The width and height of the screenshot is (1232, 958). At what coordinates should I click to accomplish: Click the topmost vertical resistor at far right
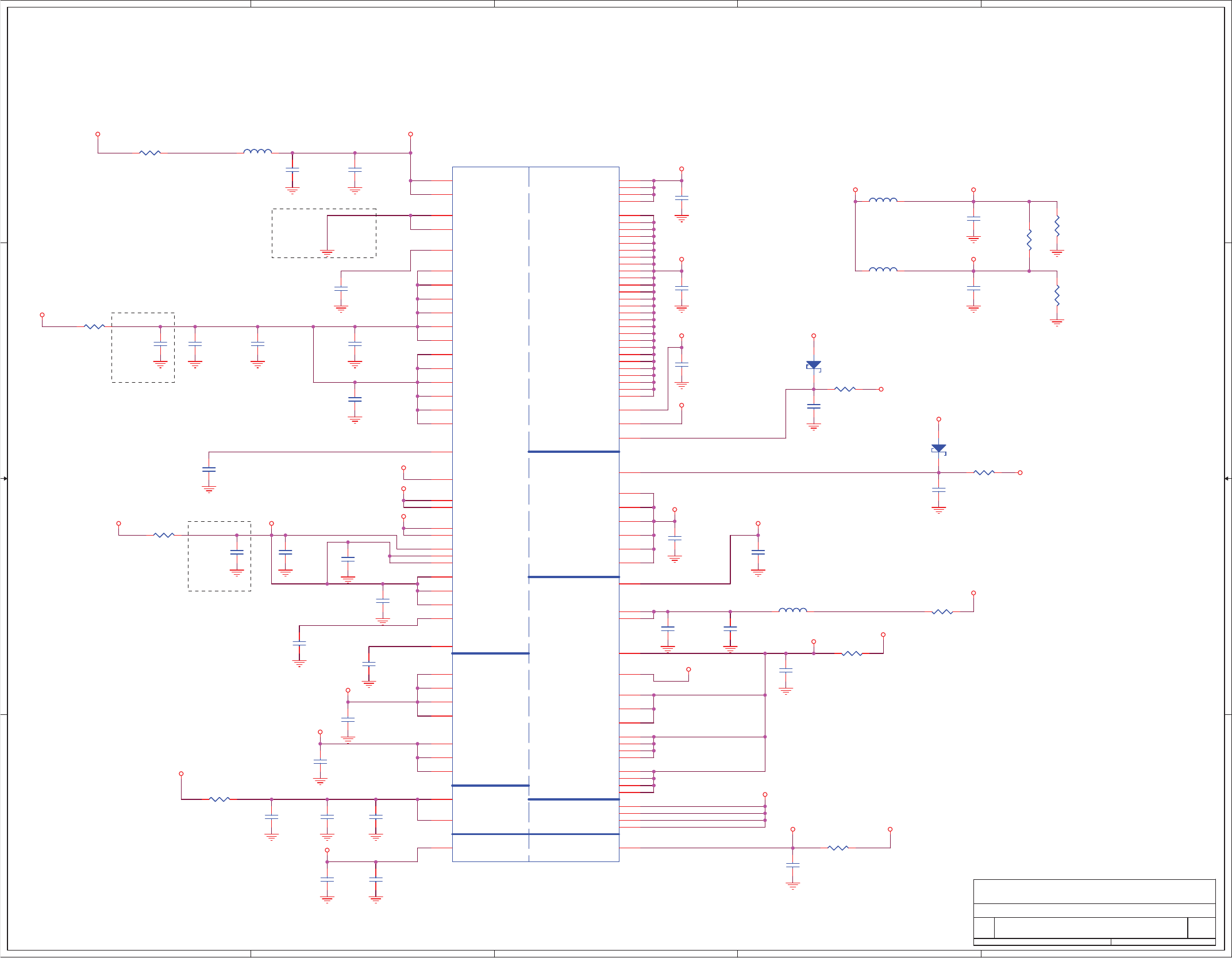[1057, 226]
